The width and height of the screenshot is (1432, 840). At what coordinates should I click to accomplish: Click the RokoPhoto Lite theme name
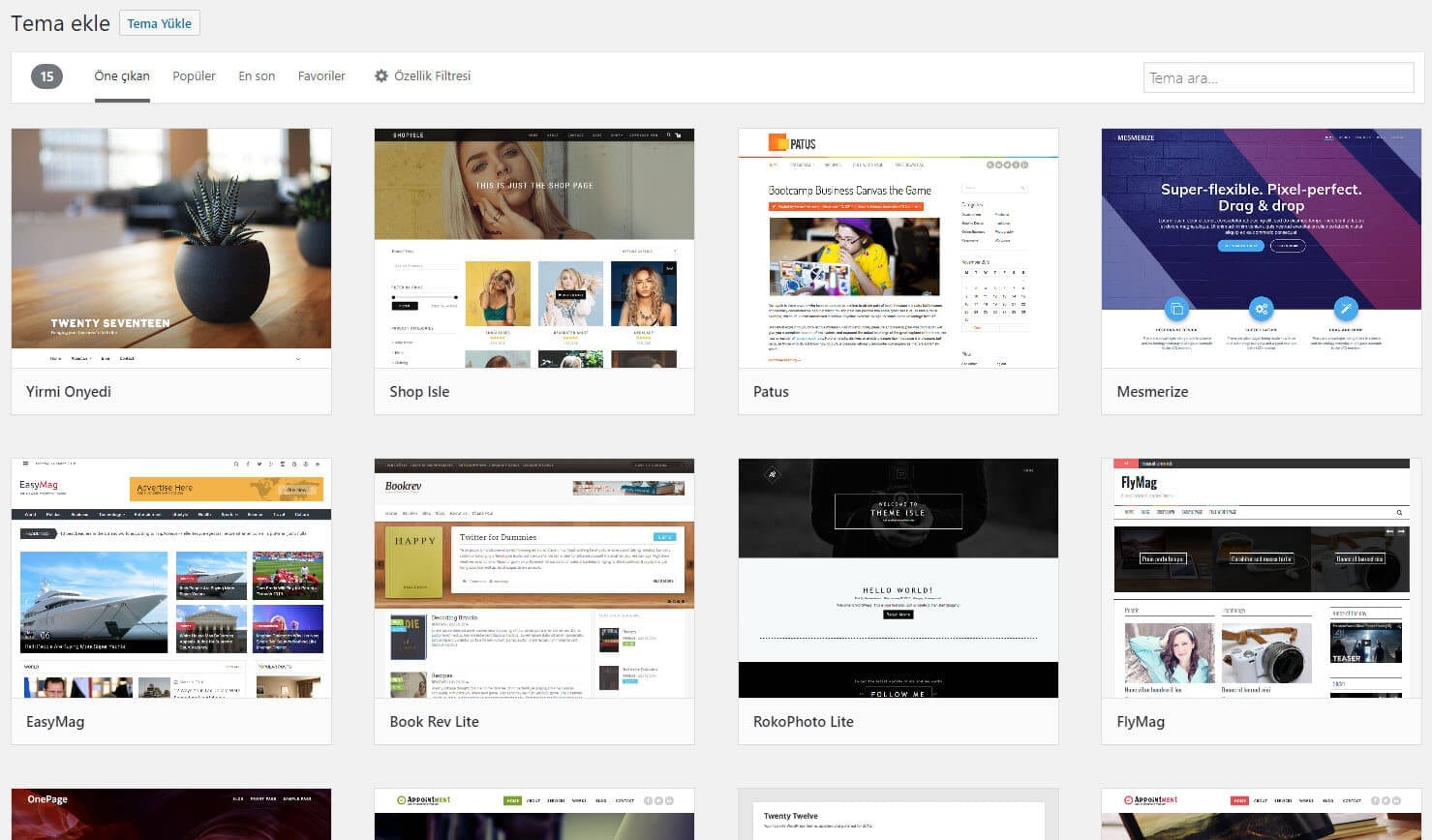[x=804, y=722]
